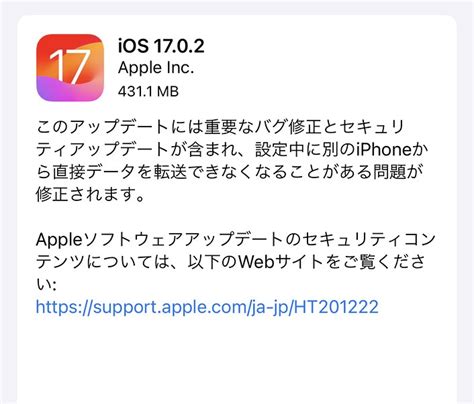474x404 pixels.
Task: Tap the line starting ら直接データを転送
Action: tap(229, 172)
